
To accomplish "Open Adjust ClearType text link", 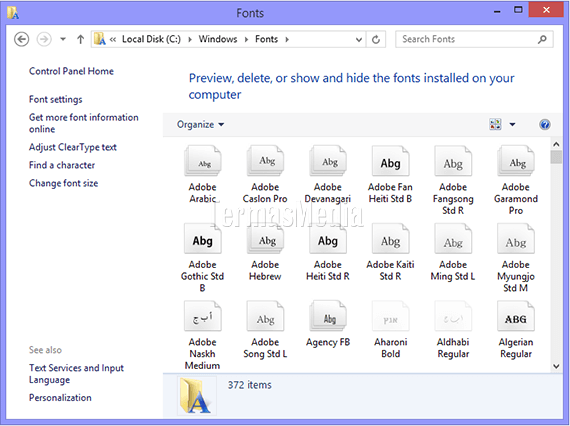I will coord(73,147).
